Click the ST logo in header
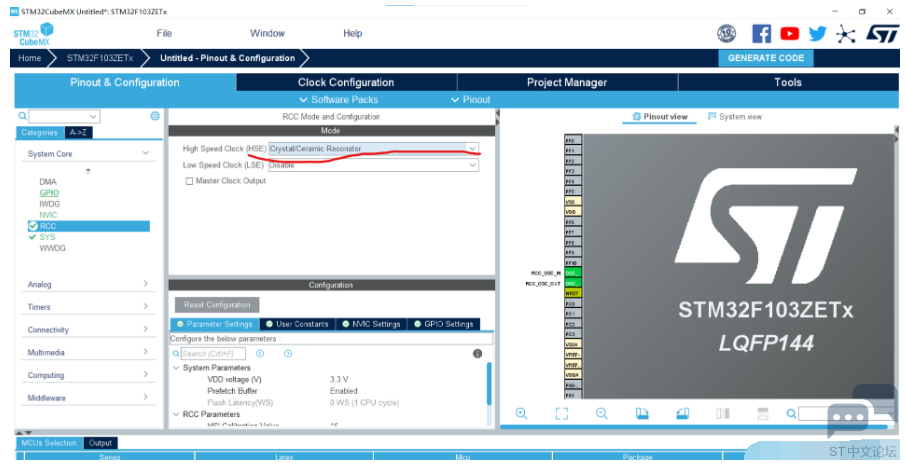Viewport: 906px width, 467px height. [x=882, y=34]
